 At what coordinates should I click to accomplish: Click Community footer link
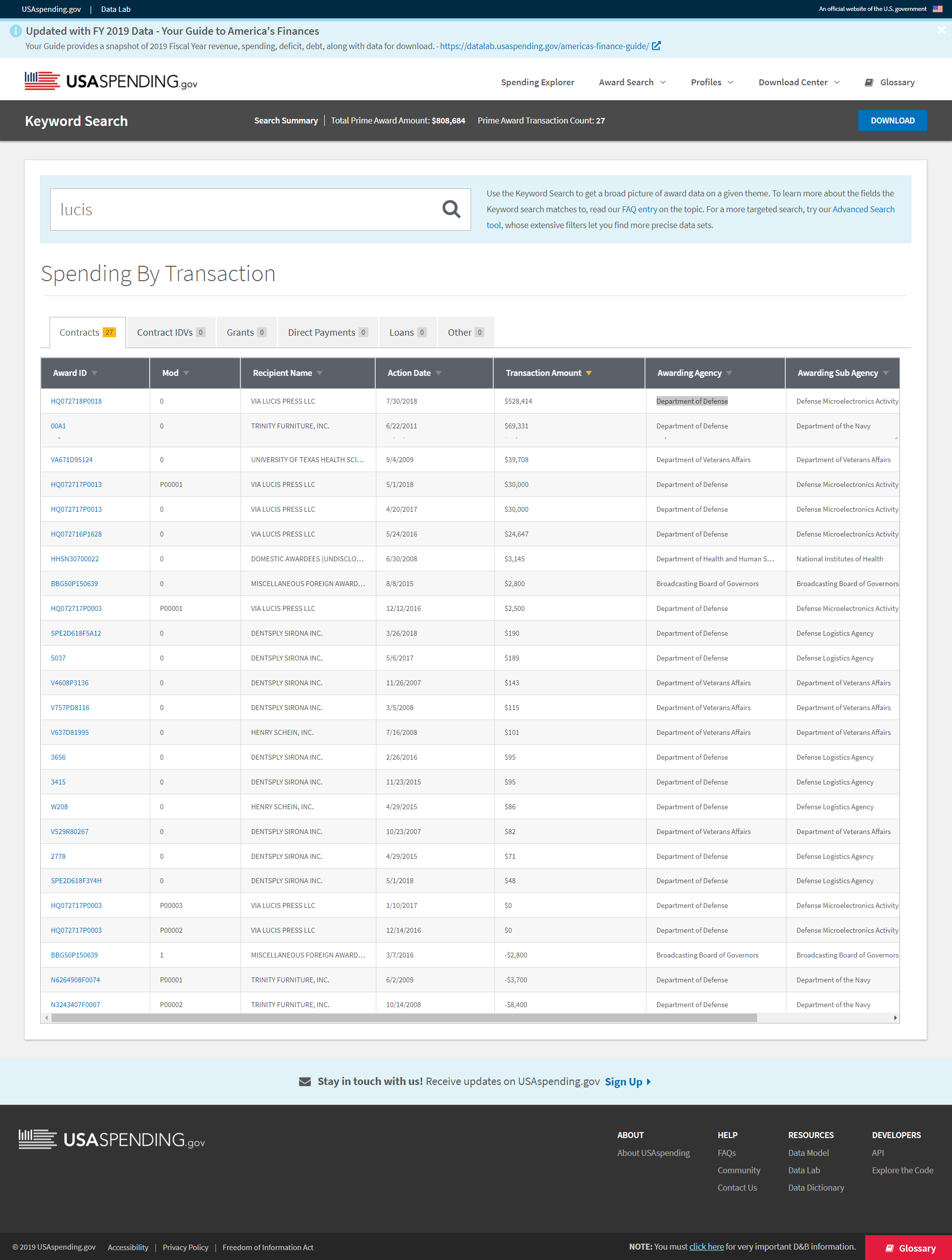click(739, 1170)
